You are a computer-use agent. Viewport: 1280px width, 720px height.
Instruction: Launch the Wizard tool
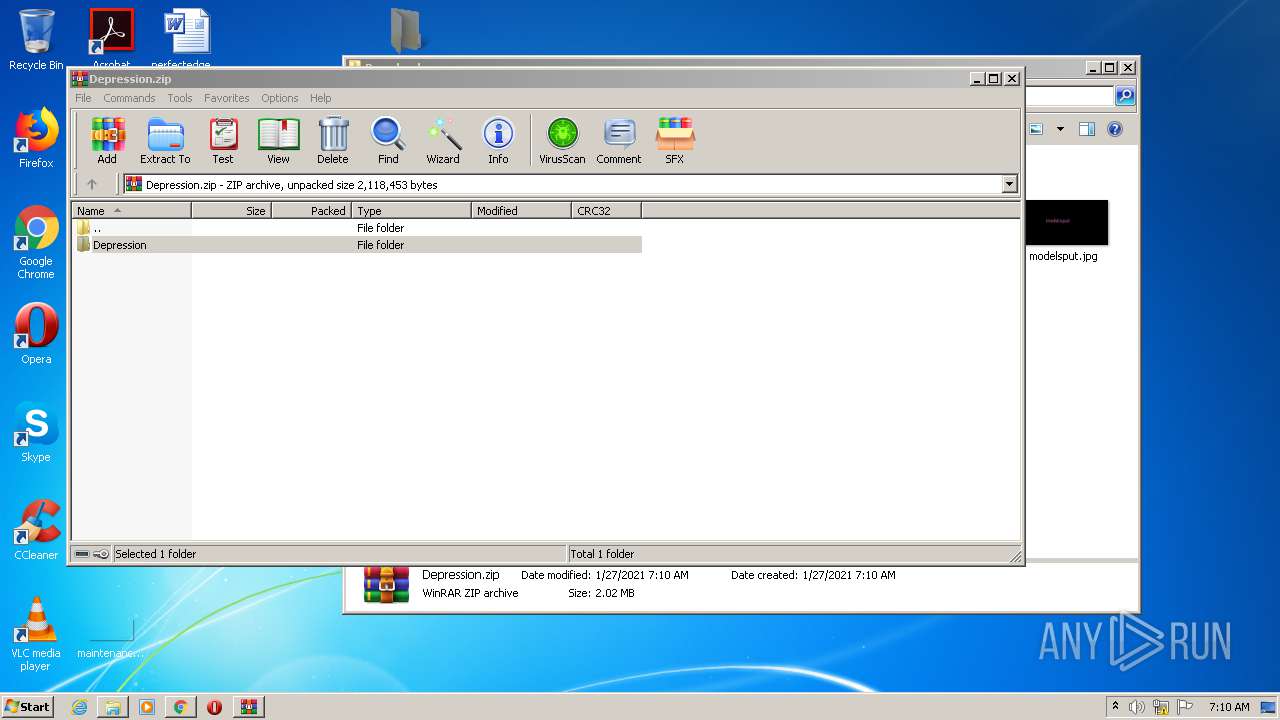(443, 140)
